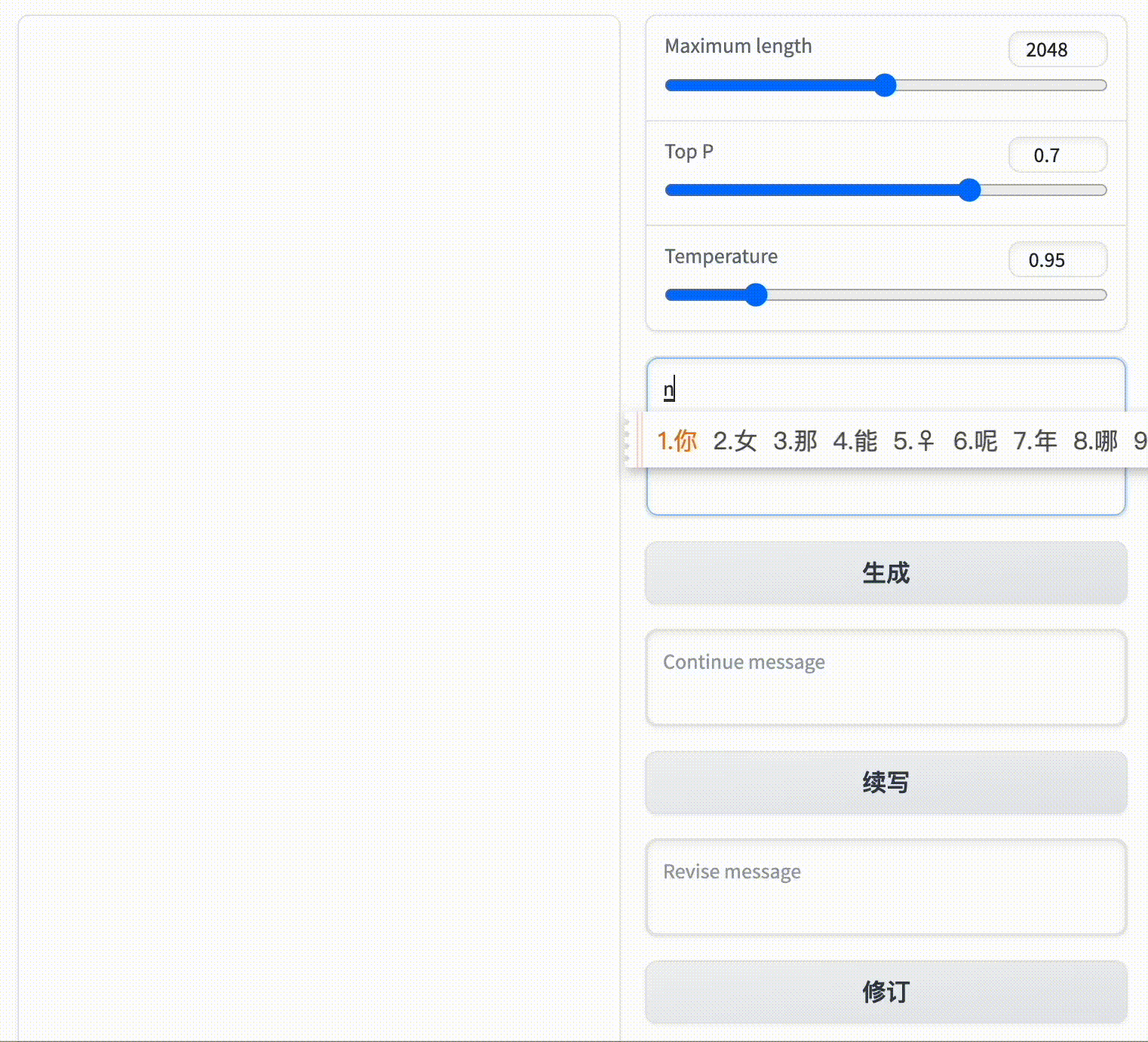Click the Temperature slider handle
Viewport: 1148px width, 1042px height.
coord(756,295)
